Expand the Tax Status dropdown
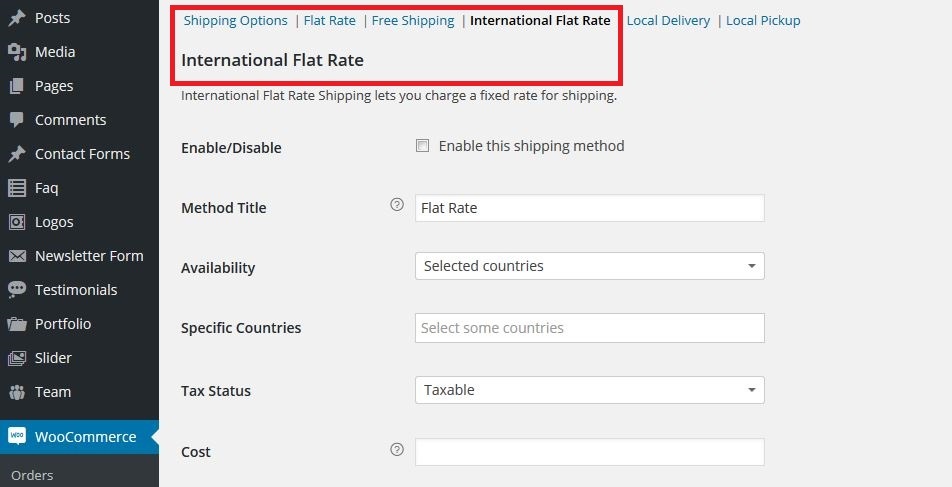 pos(590,390)
